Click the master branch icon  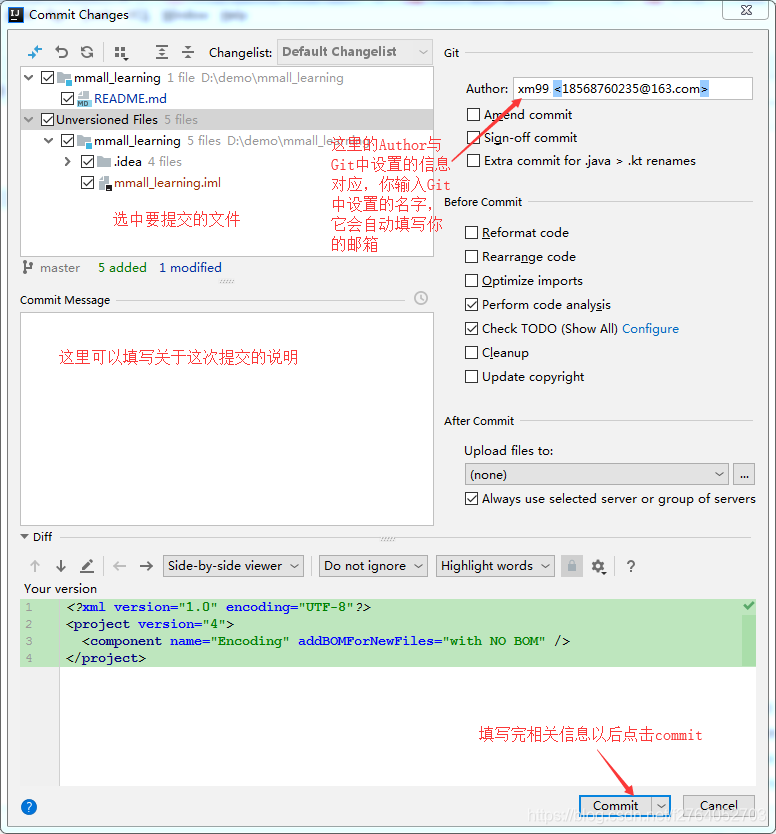tap(27, 268)
